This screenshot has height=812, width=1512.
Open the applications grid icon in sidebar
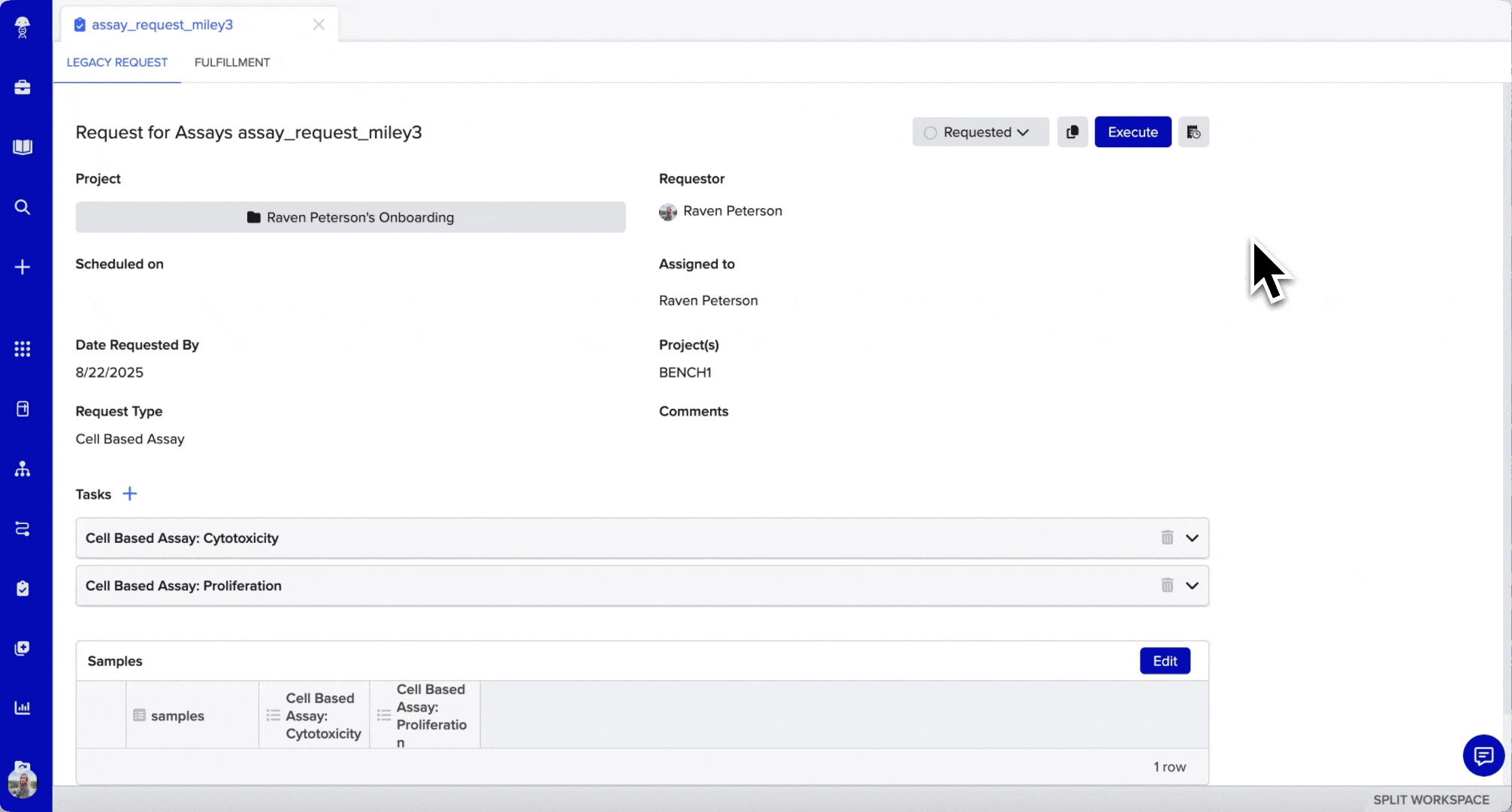click(x=23, y=349)
